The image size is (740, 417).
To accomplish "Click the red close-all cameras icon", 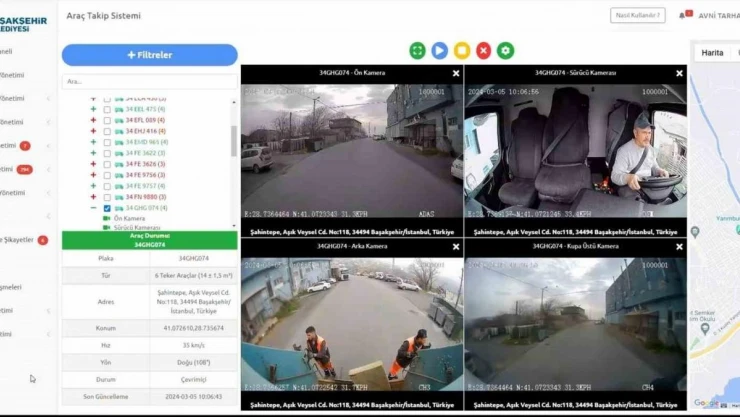I will point(484,50).
